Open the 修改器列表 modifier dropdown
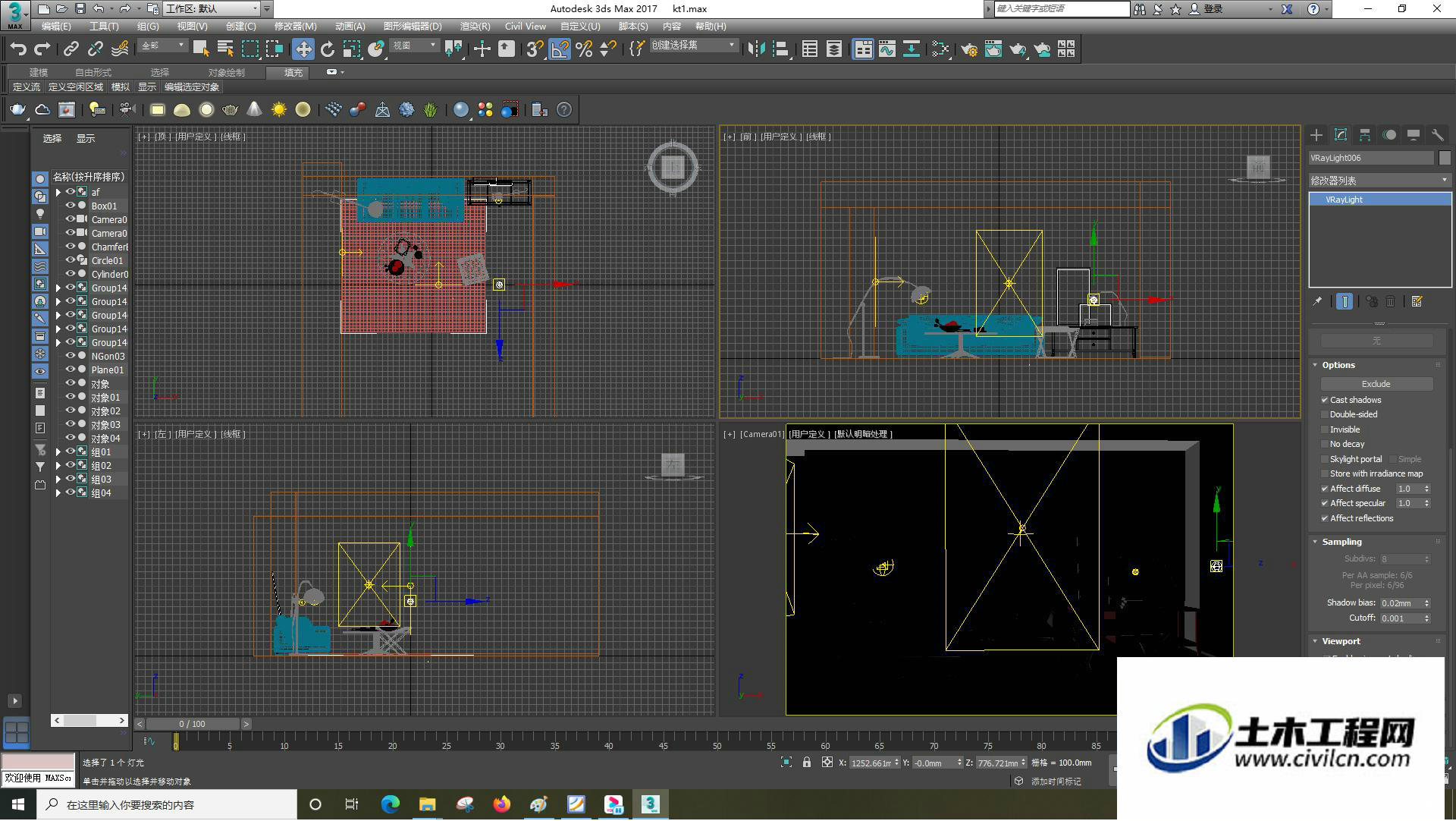Screen dimensions: 1456x821 tap(1379, 181)
